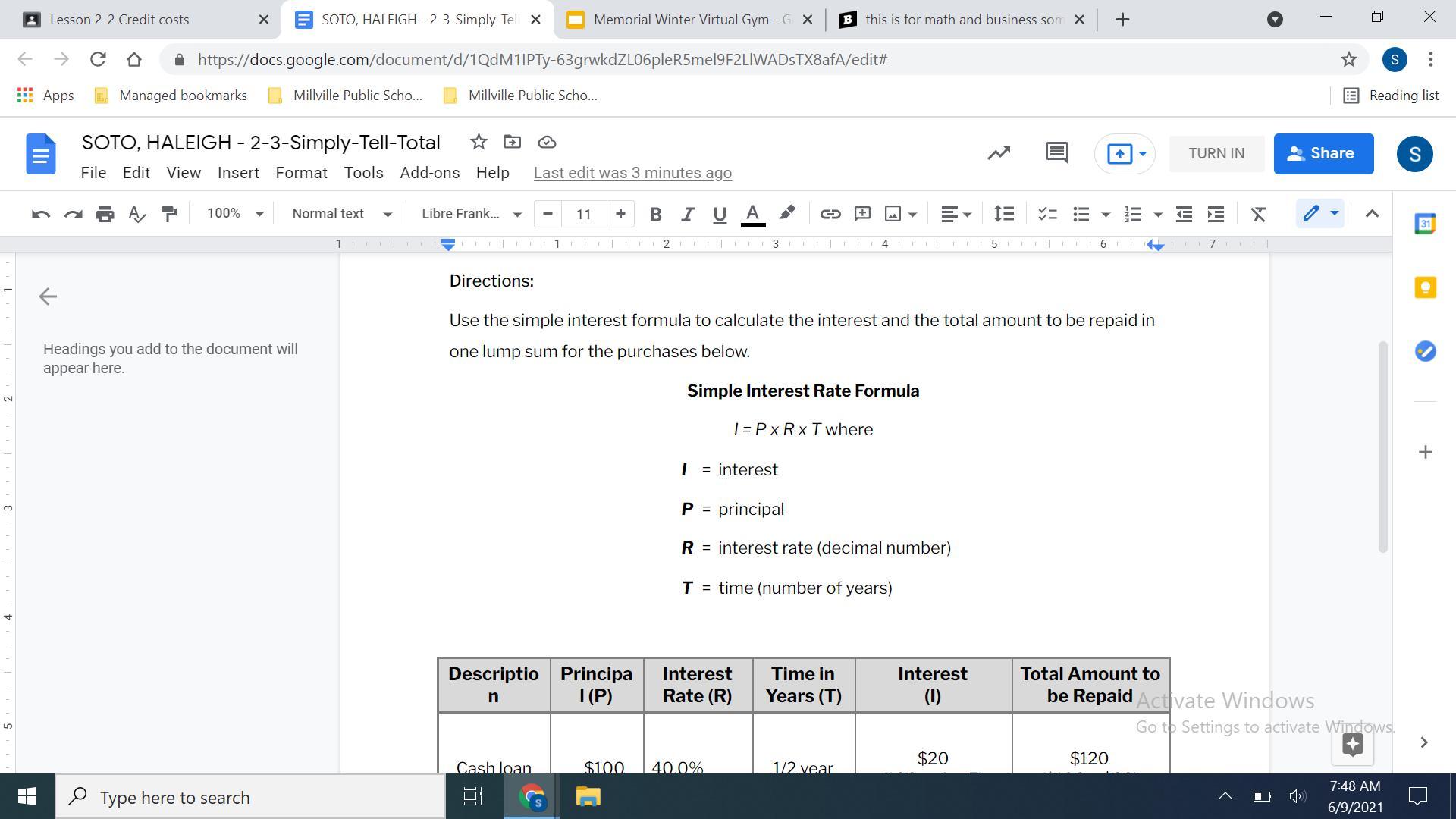1456x819 pixels.
Task: Toggle underline formatting
Action: click(x=719, y=214)
